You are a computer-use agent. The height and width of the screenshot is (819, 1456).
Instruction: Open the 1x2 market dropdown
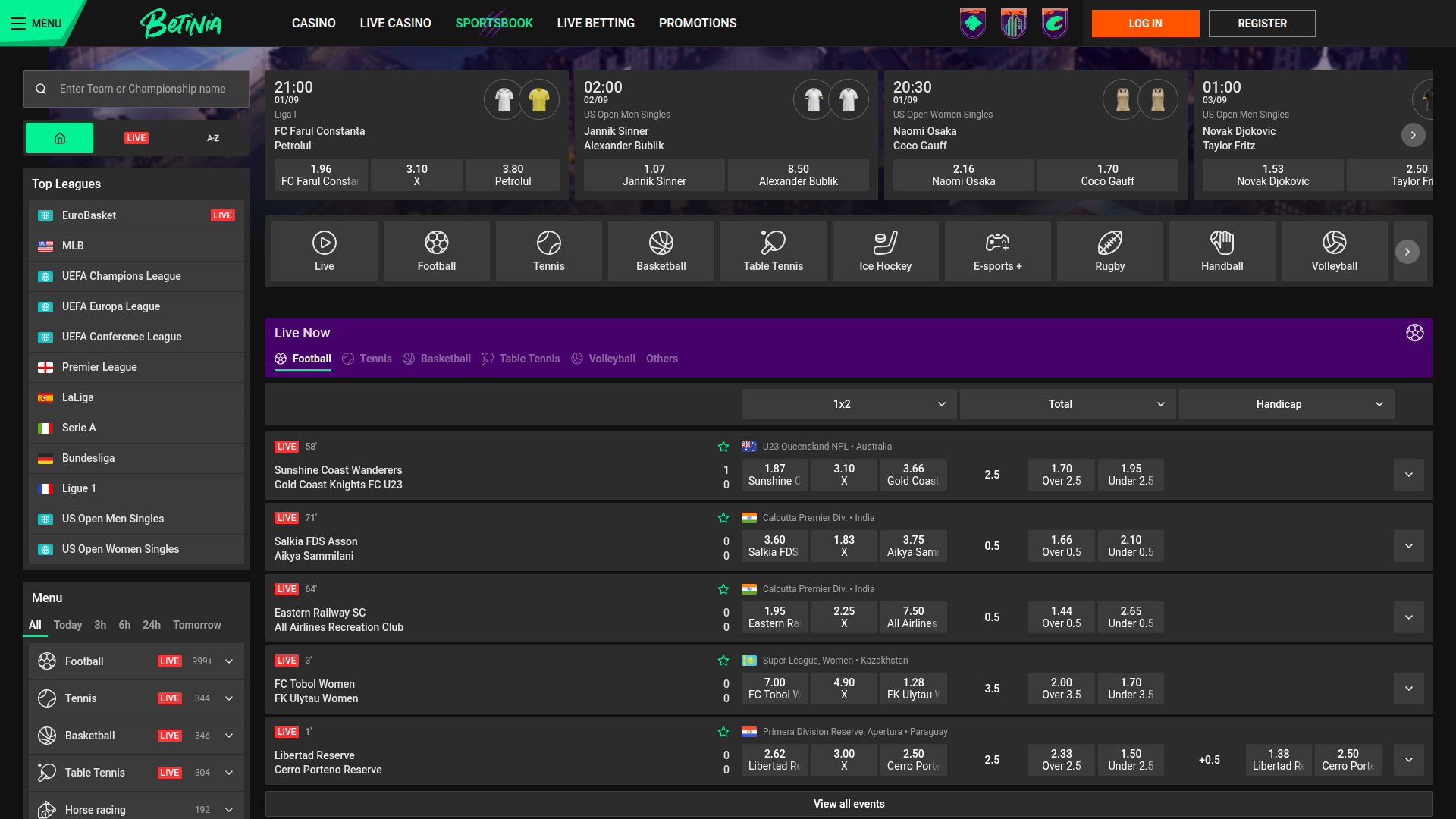coord(849,404)
